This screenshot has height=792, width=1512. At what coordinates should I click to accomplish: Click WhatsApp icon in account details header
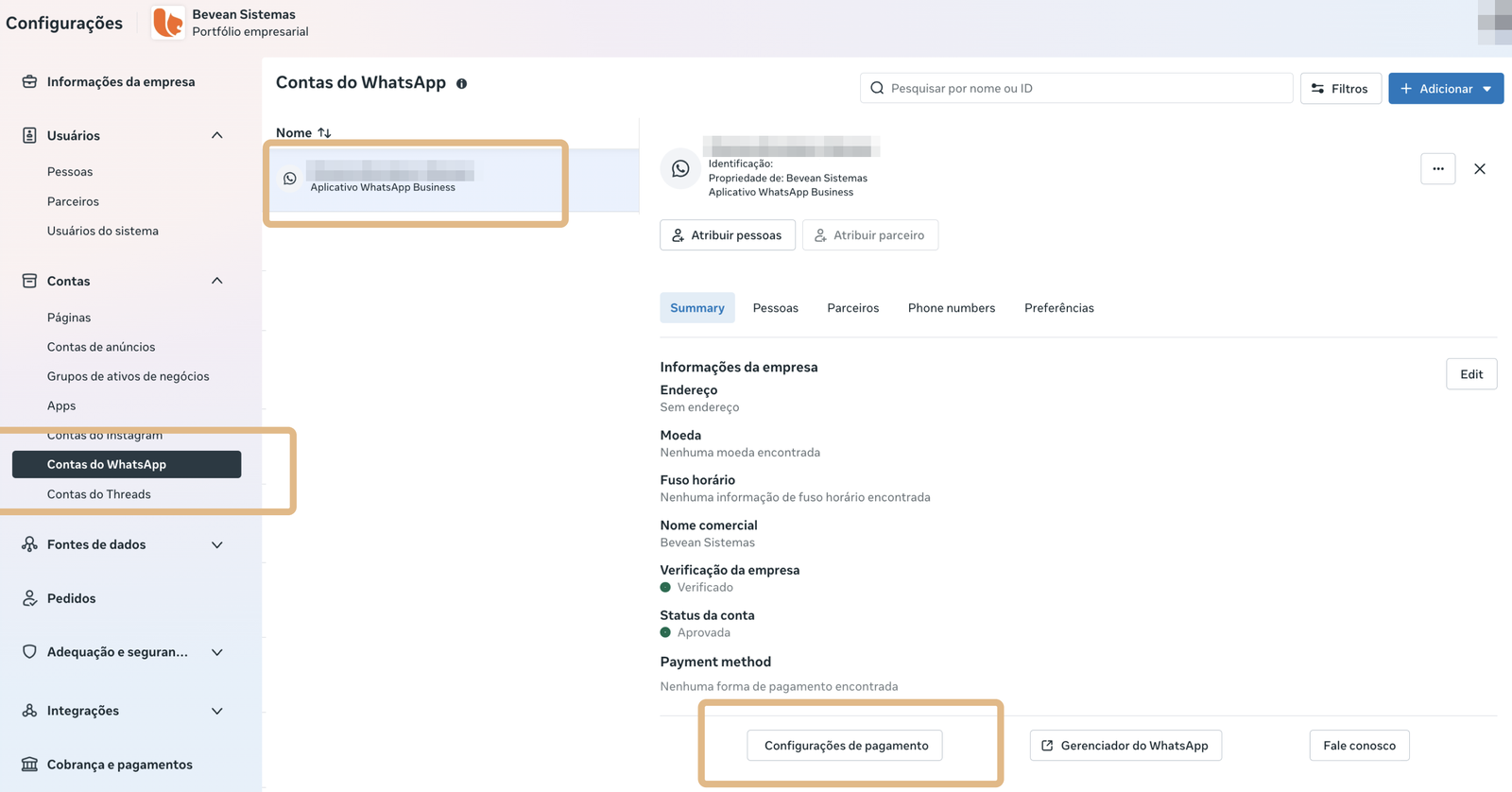tap(680, 169)
